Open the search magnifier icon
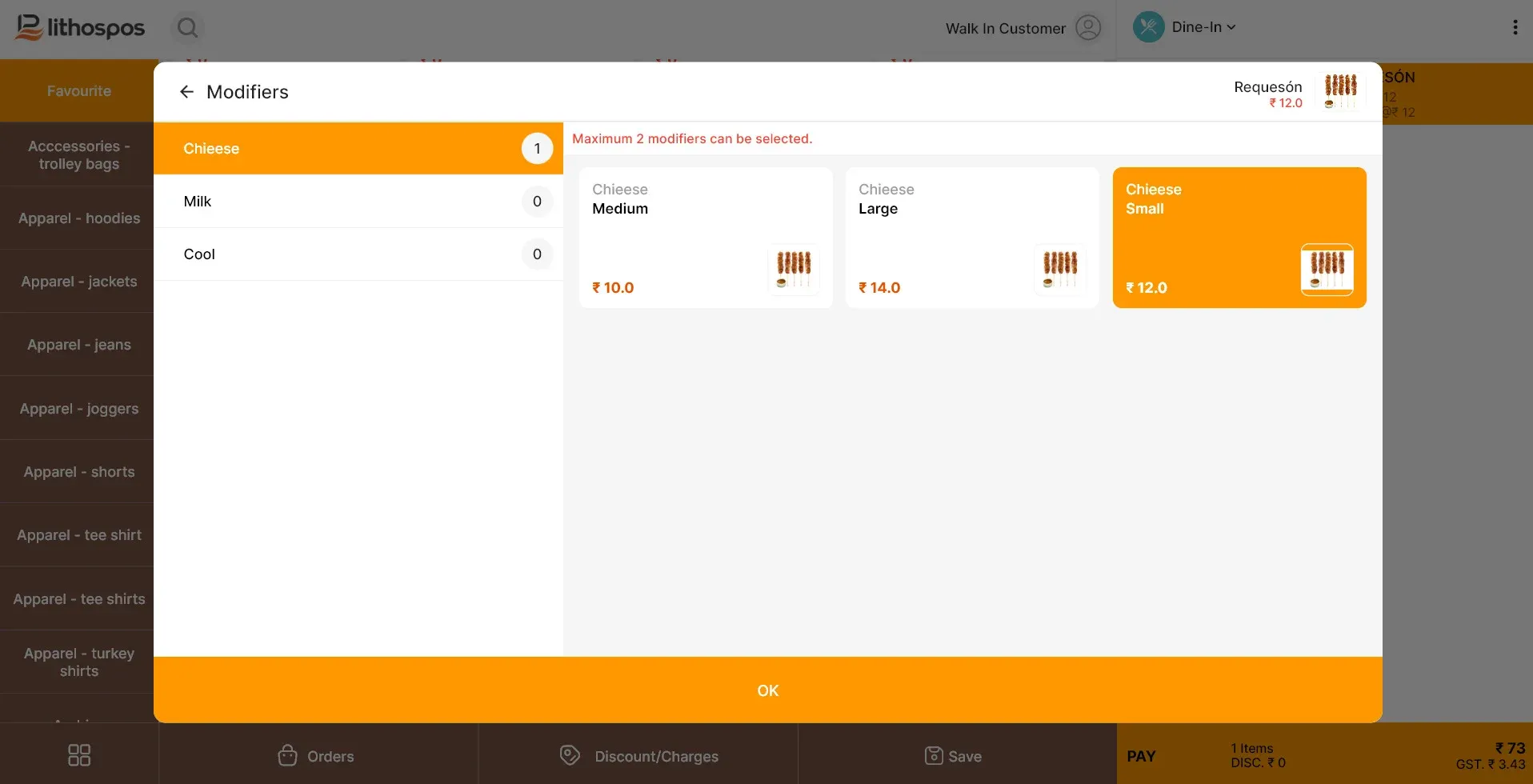This screenshot has height=784, width=1533. click(x=187, y=28)
